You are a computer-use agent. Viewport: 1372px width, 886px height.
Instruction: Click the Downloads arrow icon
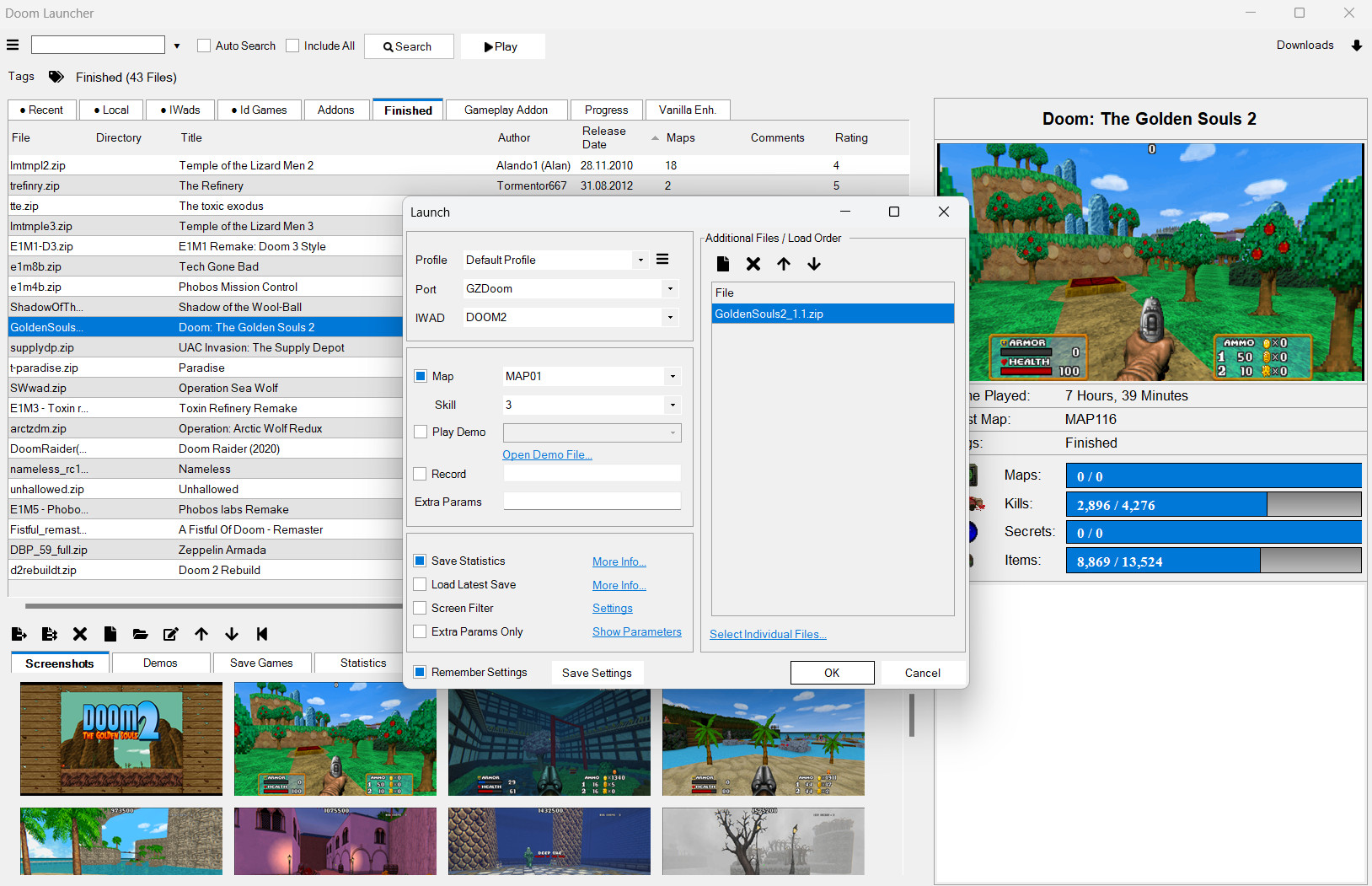1357,46
